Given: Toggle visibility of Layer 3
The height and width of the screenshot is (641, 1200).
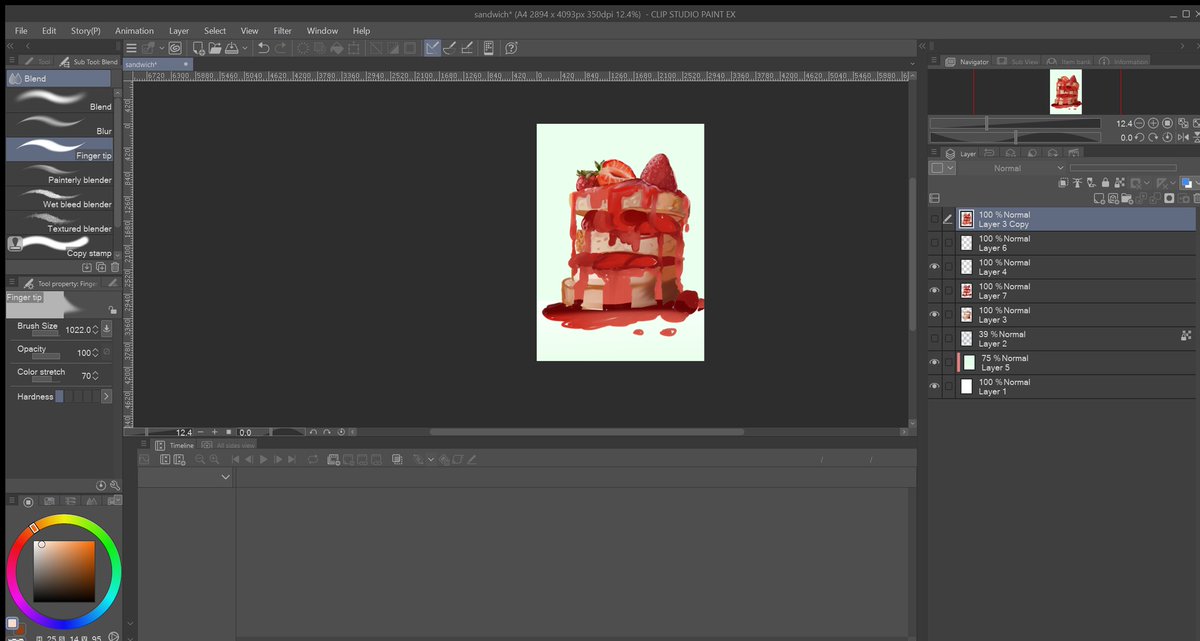Looking at the screenshot, I should point(934,314).
